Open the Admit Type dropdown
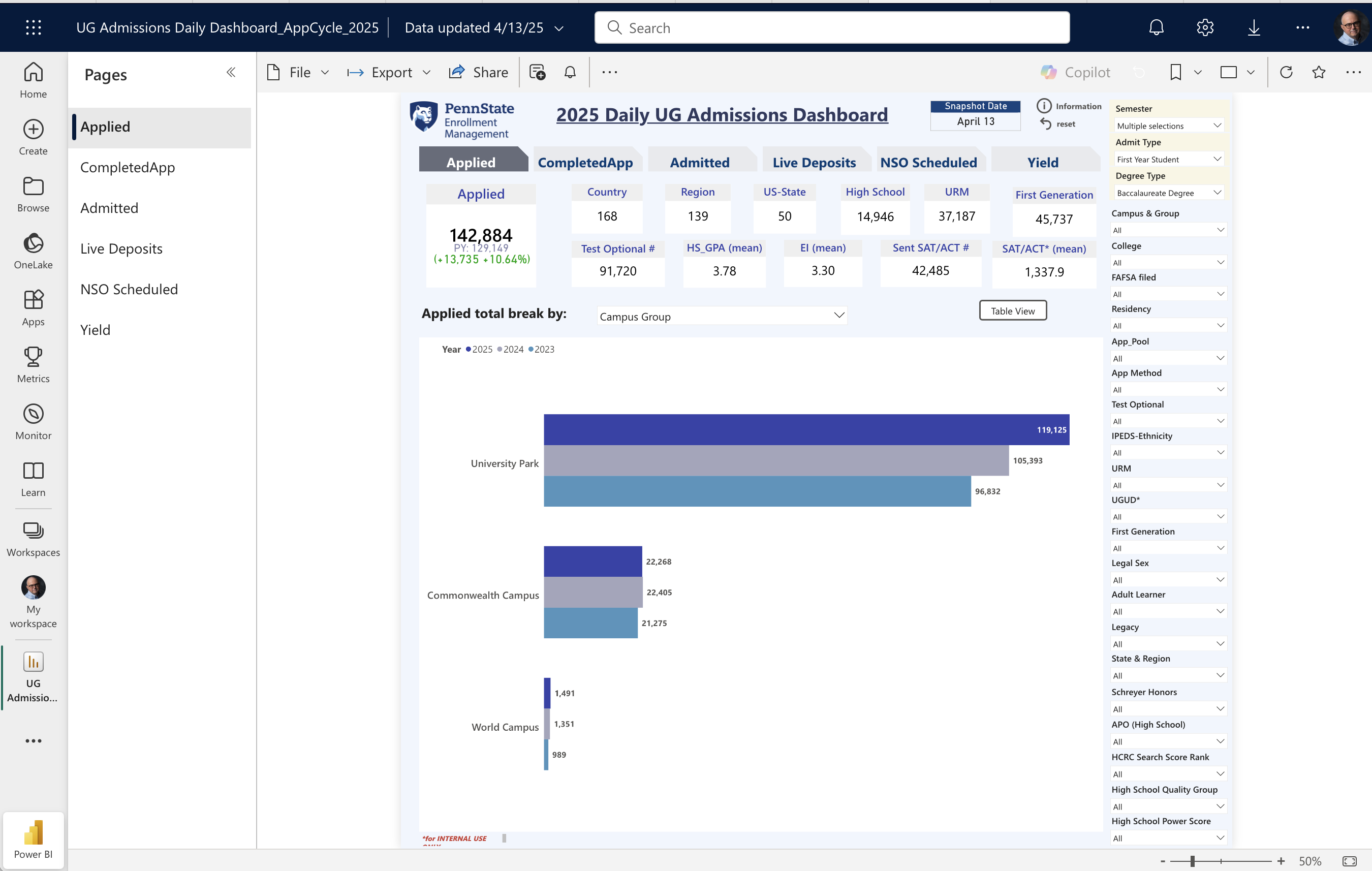This screenshot has width=1372, height=871. pyautogui.click(x=1167, y=160)
